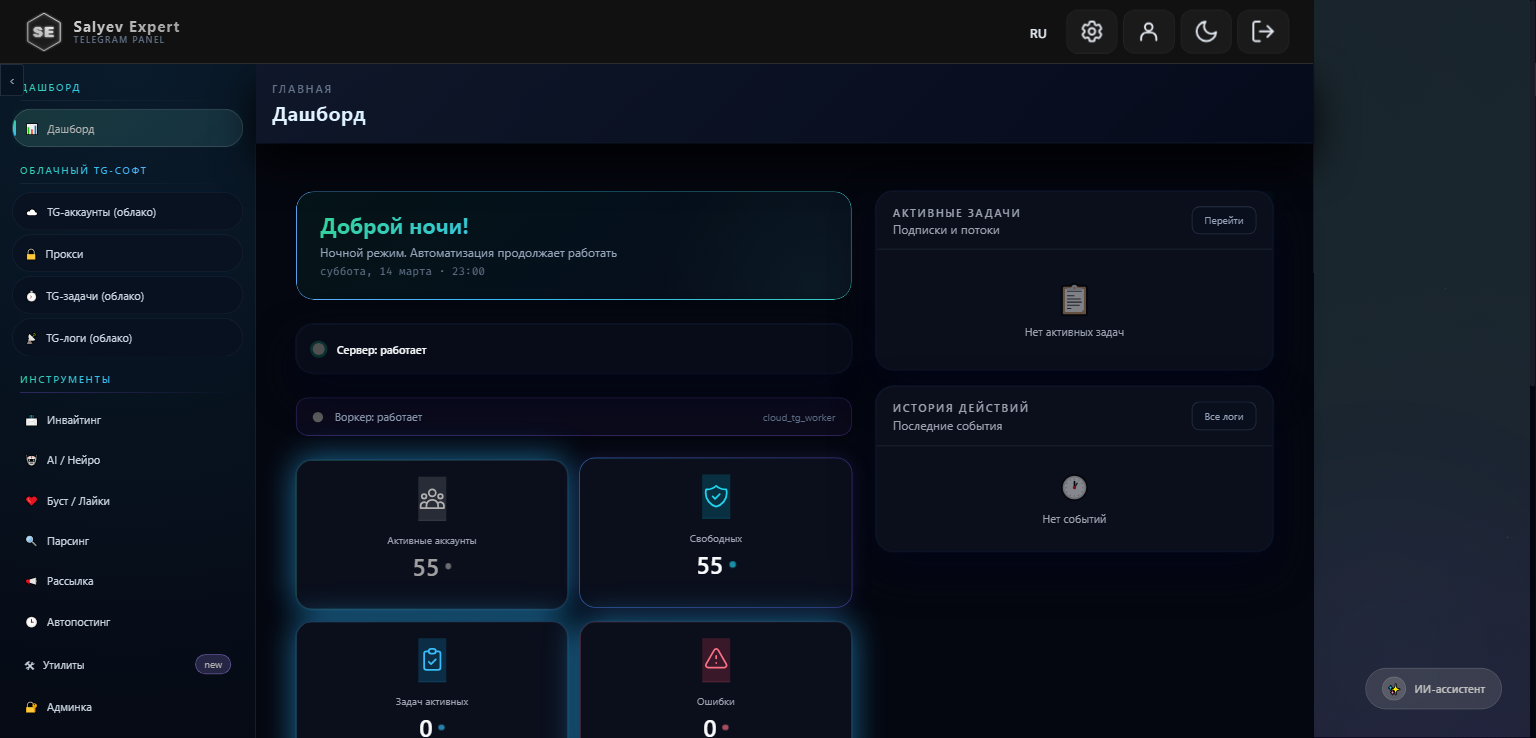Toggle dark mode with the moon icon
Viewport: 1536px width, 738px height.
1206,32
